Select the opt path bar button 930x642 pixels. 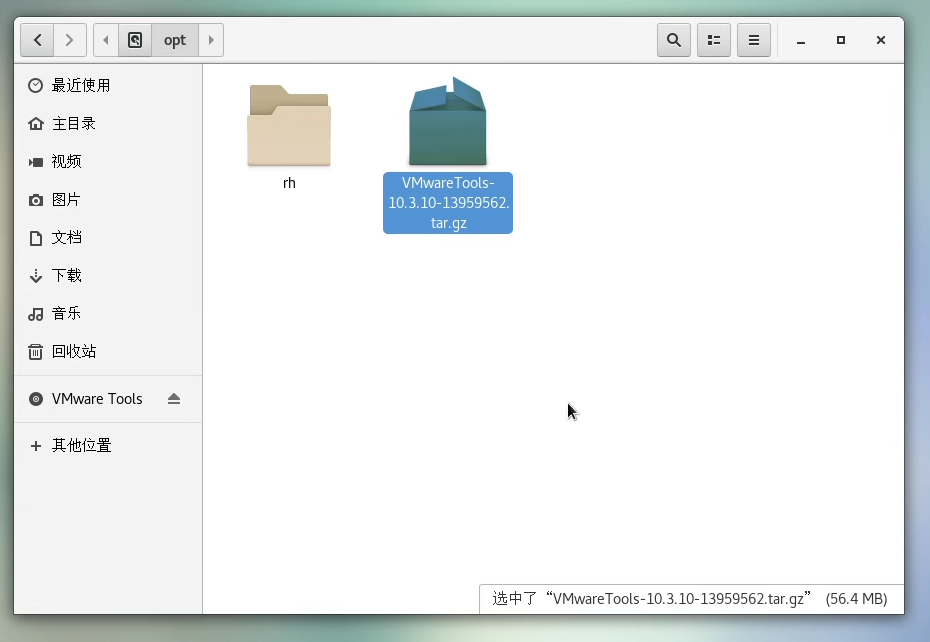point(175,40)
